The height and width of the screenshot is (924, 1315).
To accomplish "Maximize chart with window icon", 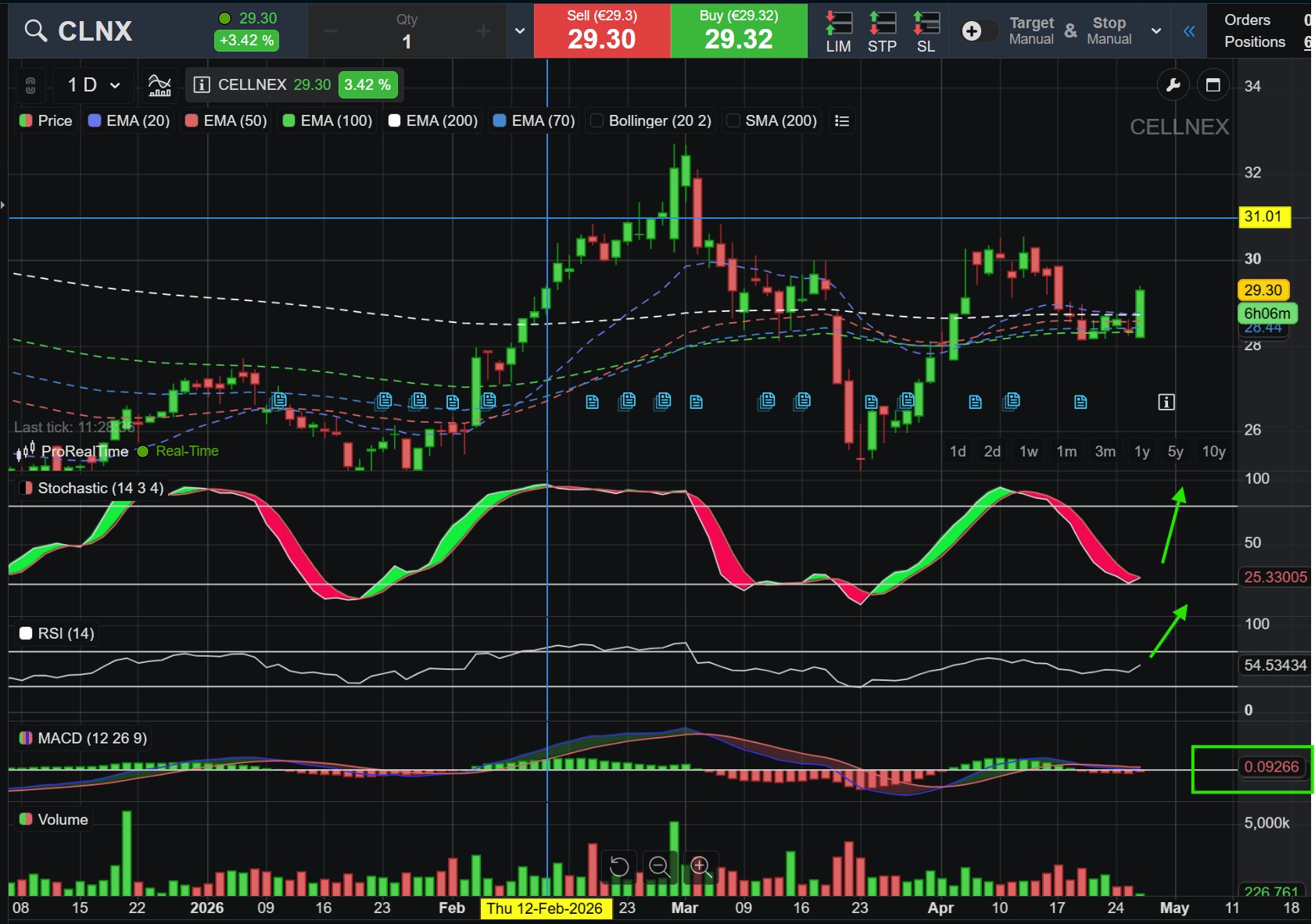I will pos(1213,85).
